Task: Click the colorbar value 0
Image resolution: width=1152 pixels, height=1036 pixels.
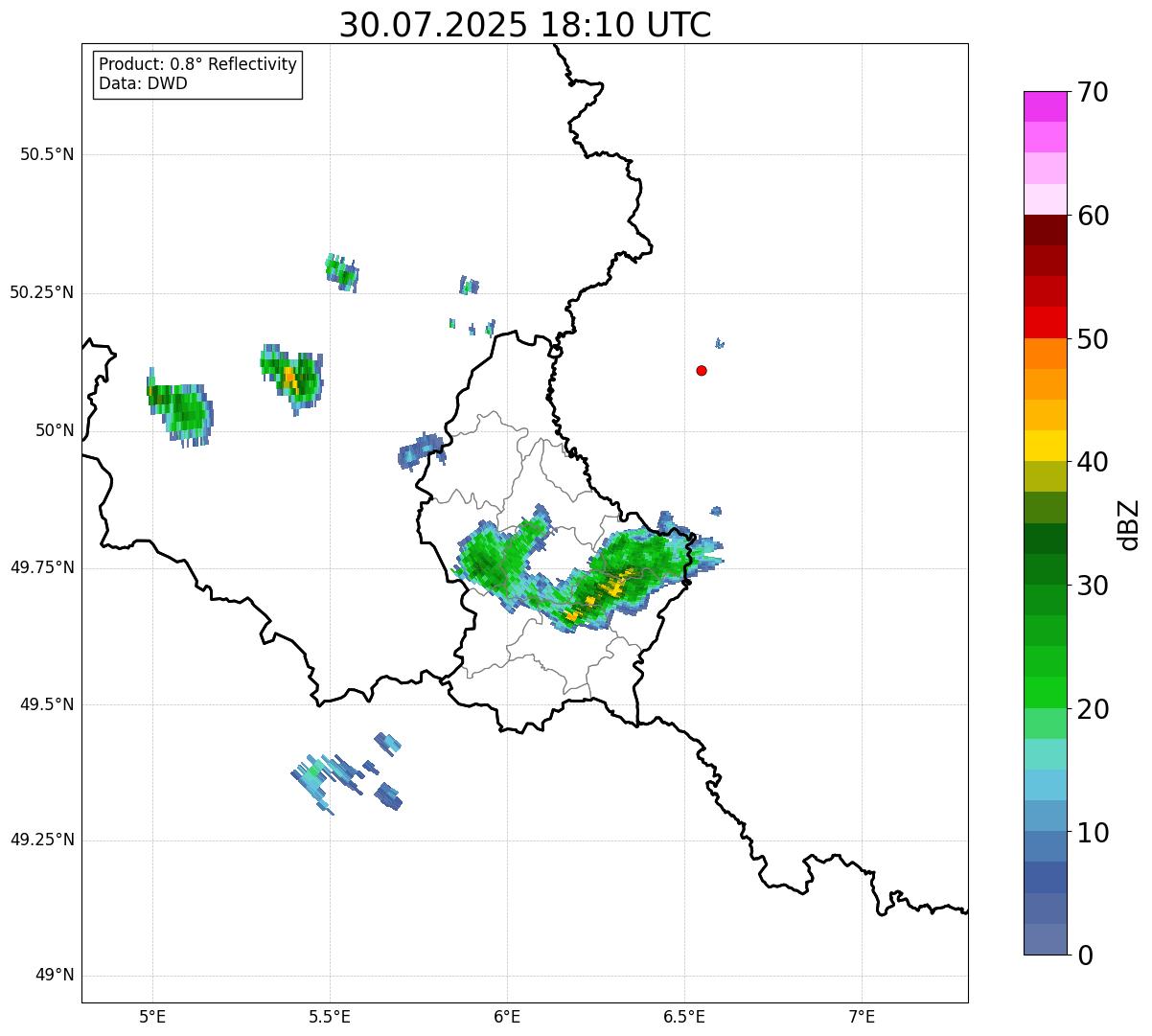Action: [x=1084, y=955]
